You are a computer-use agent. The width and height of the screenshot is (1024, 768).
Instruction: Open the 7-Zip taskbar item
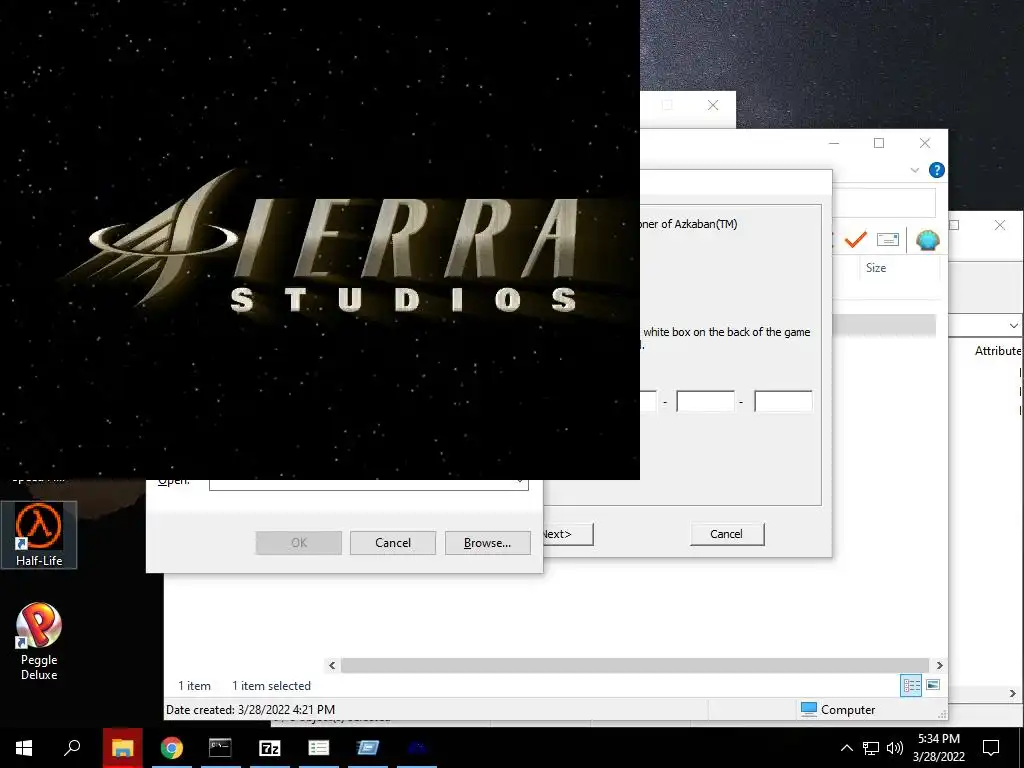tap(270, 748)
